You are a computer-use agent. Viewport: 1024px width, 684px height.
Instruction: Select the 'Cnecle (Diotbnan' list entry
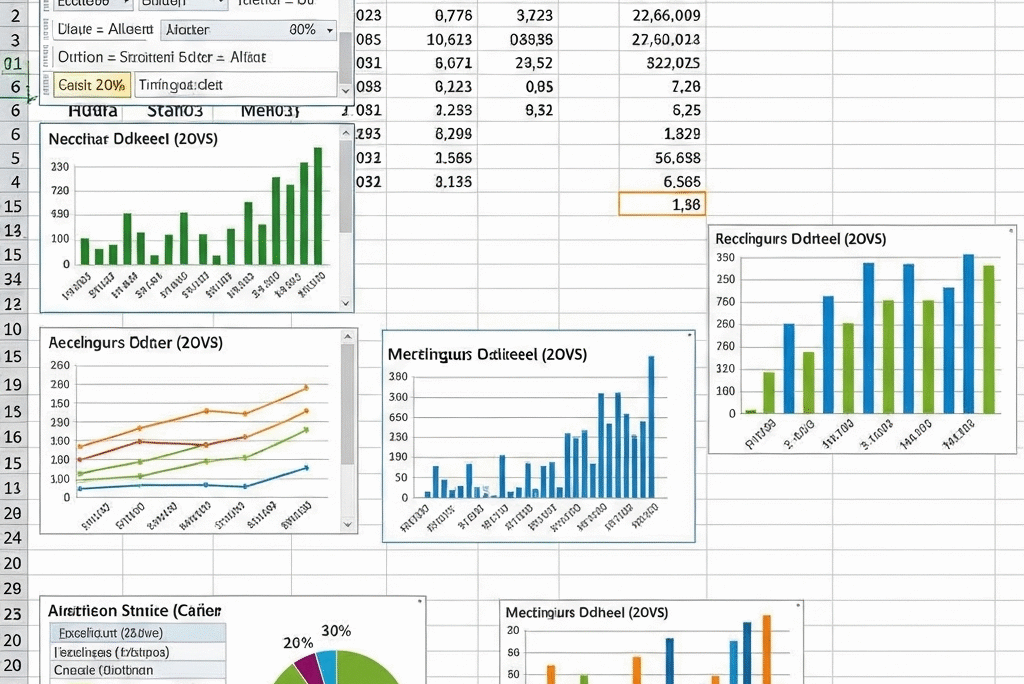coord(138,670)
